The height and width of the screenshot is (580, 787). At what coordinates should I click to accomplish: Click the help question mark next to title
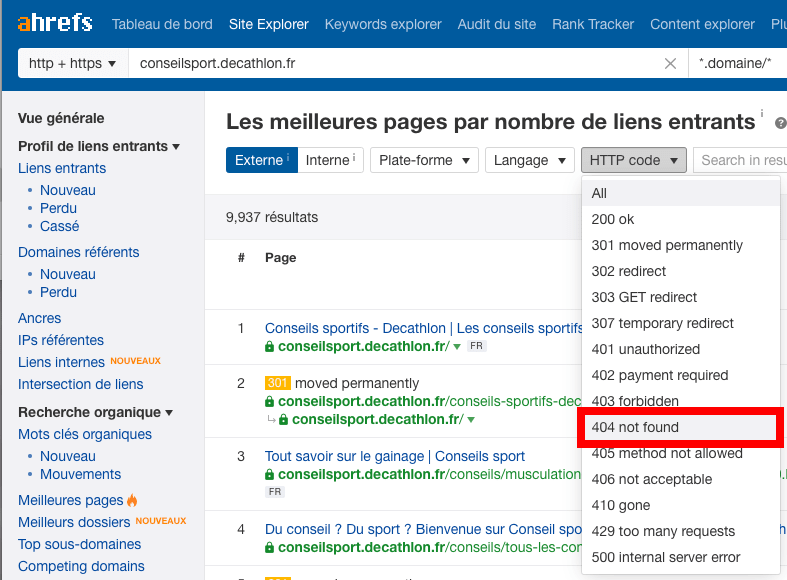780,122
